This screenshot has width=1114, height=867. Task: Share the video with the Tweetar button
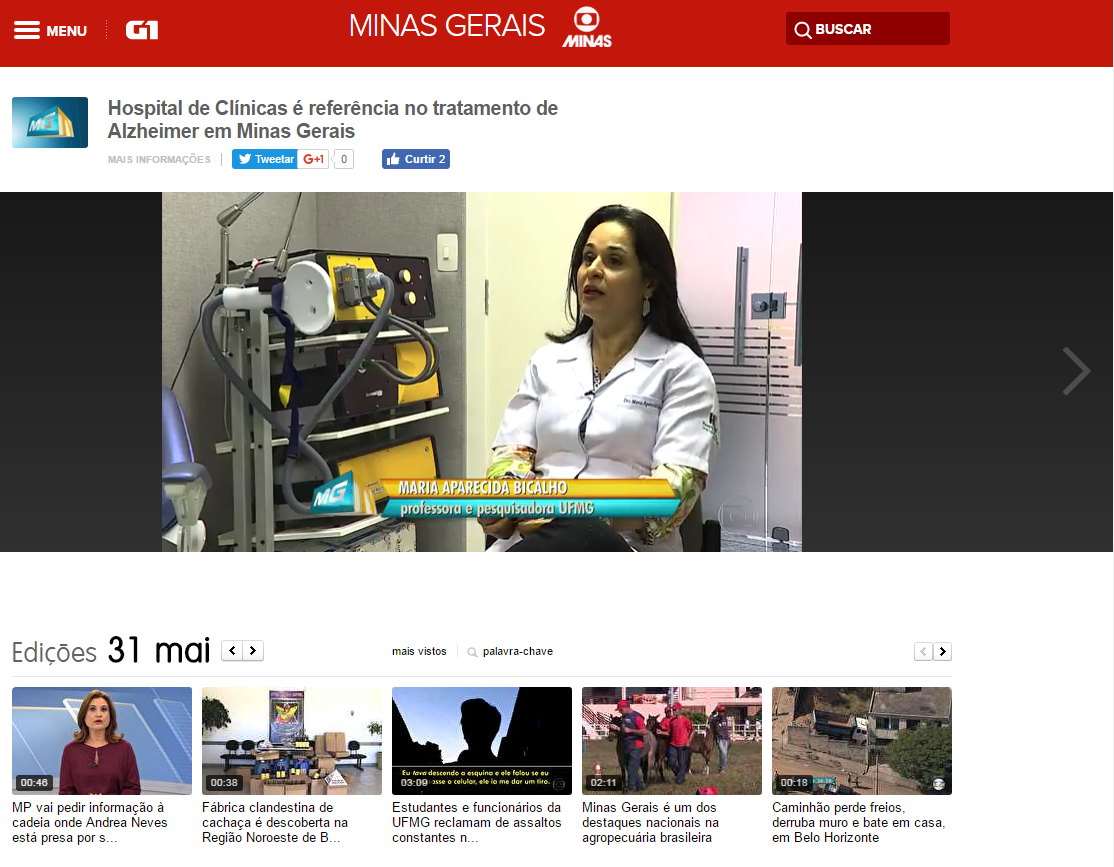[x=264, y=159]
